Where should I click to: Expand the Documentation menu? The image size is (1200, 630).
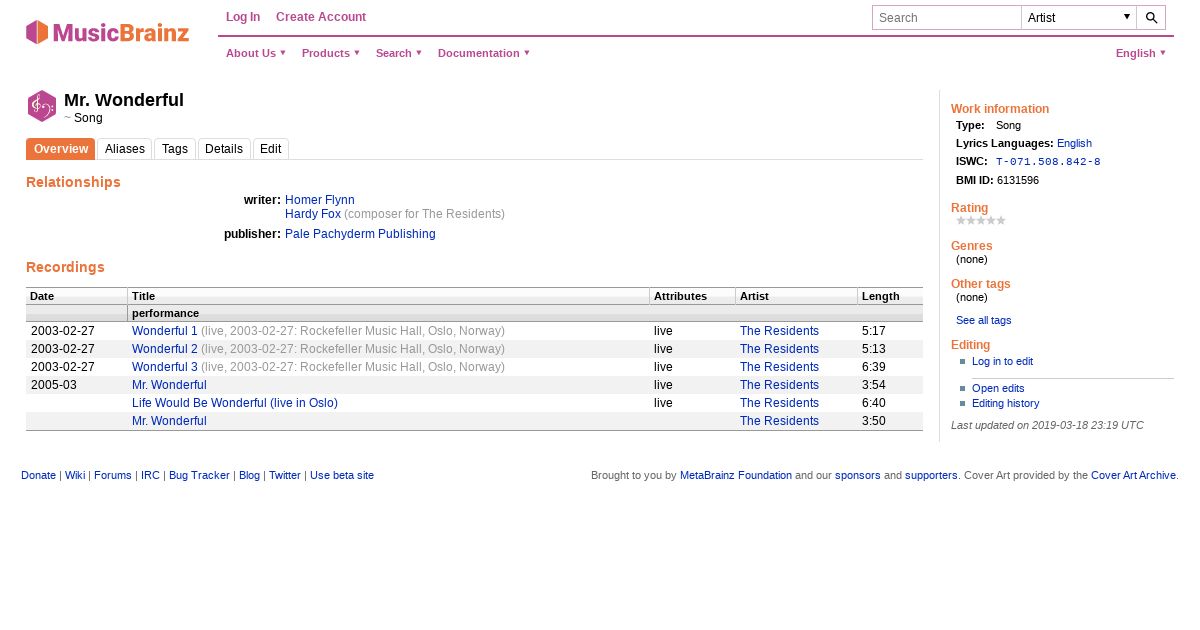[484, 53]
